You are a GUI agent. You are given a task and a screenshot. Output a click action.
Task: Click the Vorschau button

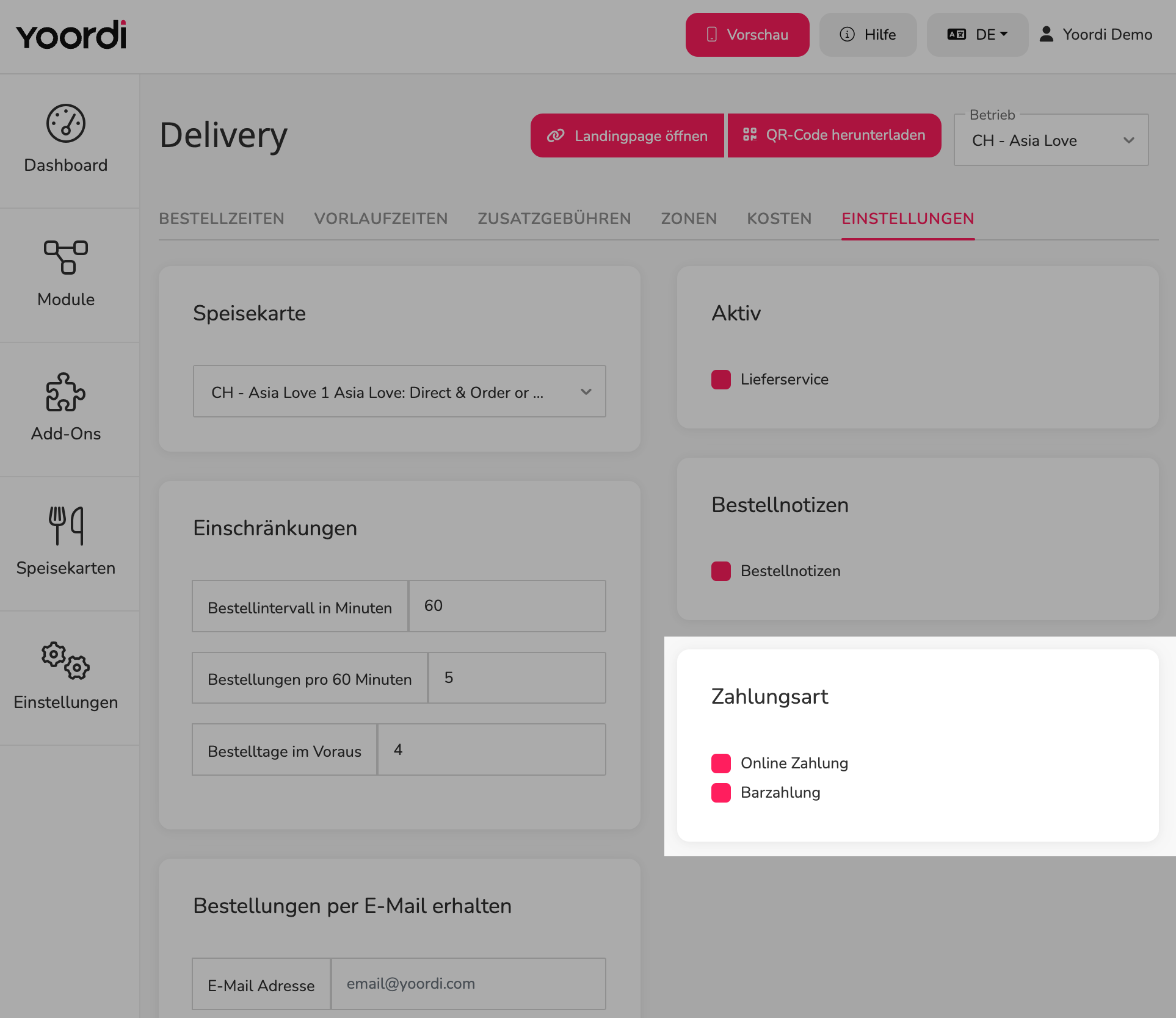tap(747, 35)
